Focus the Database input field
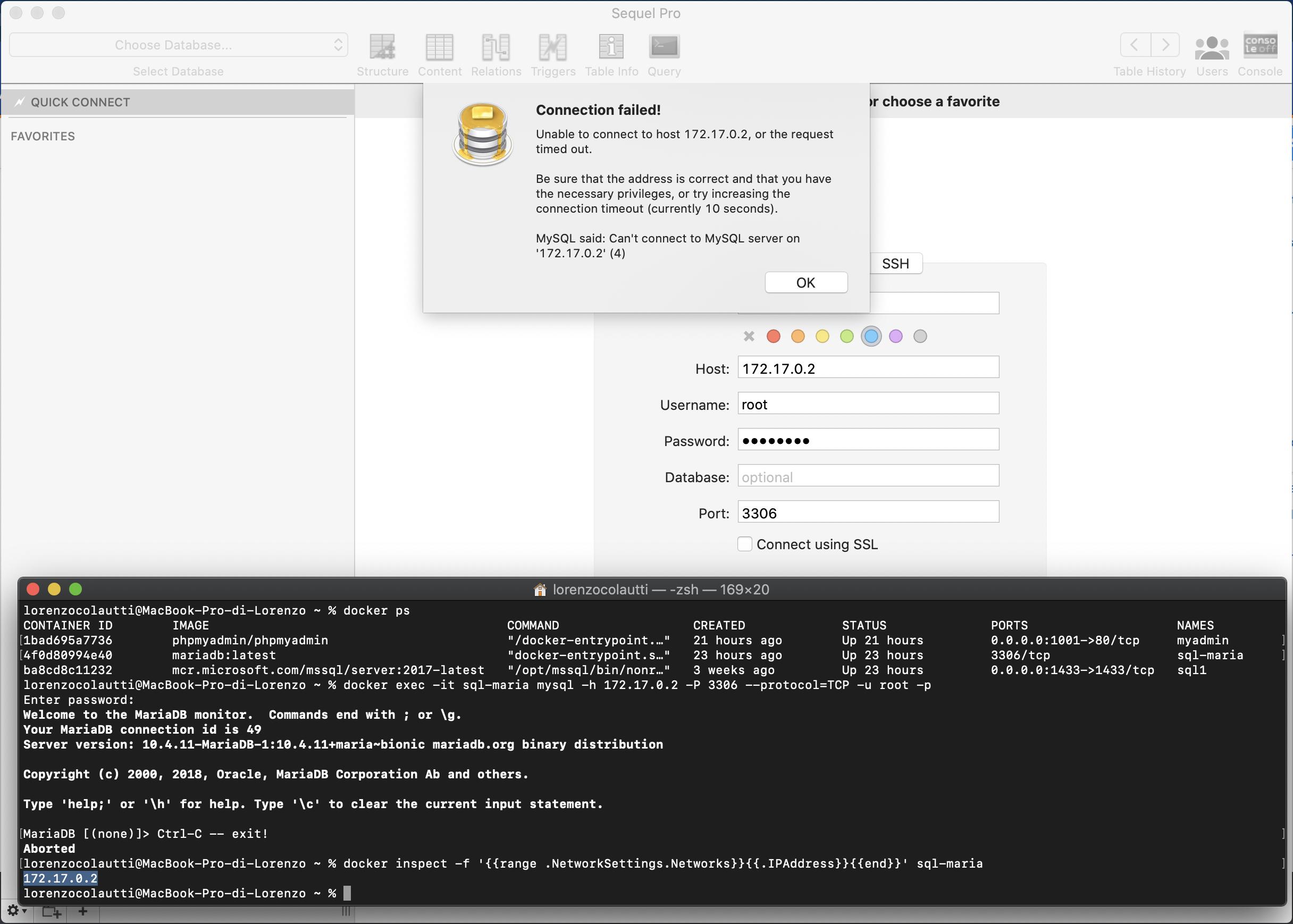Viewport: 1293px width, 924px height. tap(868, 476)
